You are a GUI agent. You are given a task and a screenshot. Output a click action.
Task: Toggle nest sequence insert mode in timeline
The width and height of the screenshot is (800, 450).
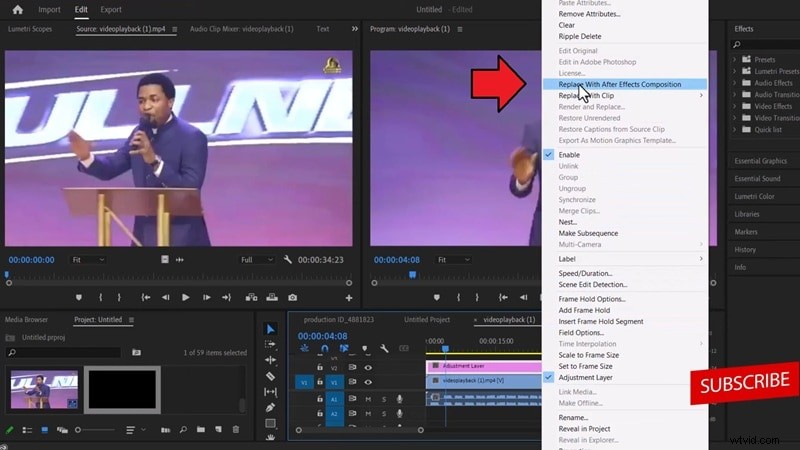[x=305, y=348]
